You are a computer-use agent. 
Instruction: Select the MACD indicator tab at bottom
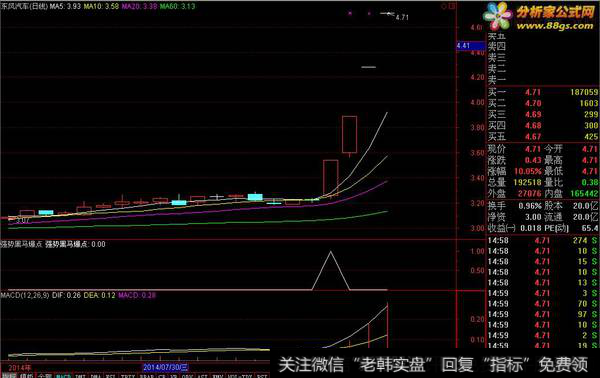click(x=64, y=376)
